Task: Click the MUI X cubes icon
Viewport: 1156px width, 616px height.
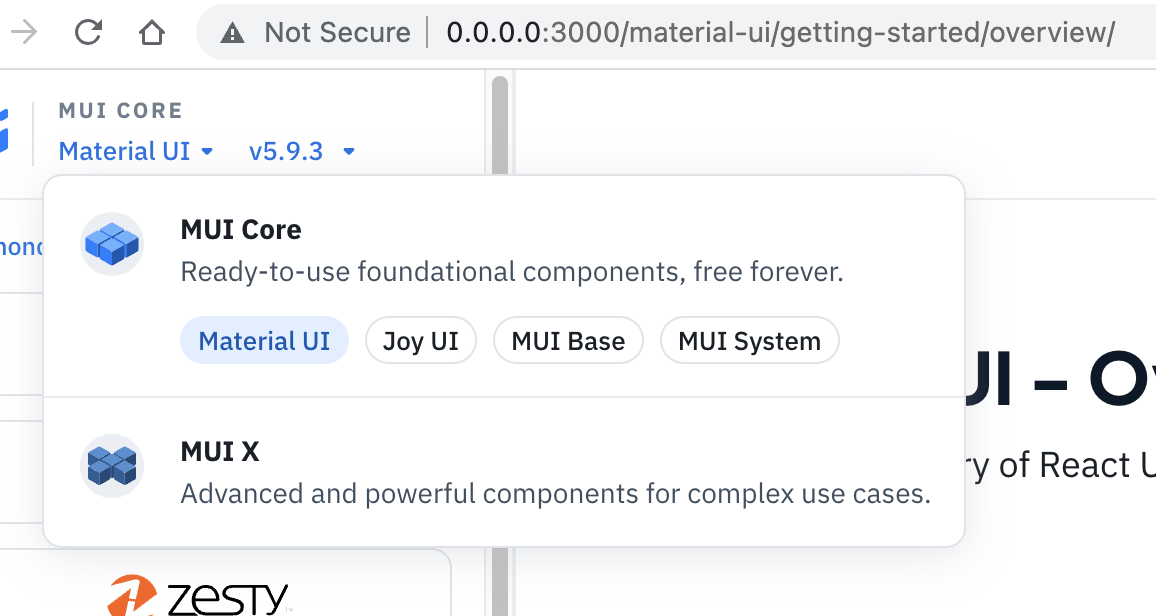Action: [x=112, y=466]
